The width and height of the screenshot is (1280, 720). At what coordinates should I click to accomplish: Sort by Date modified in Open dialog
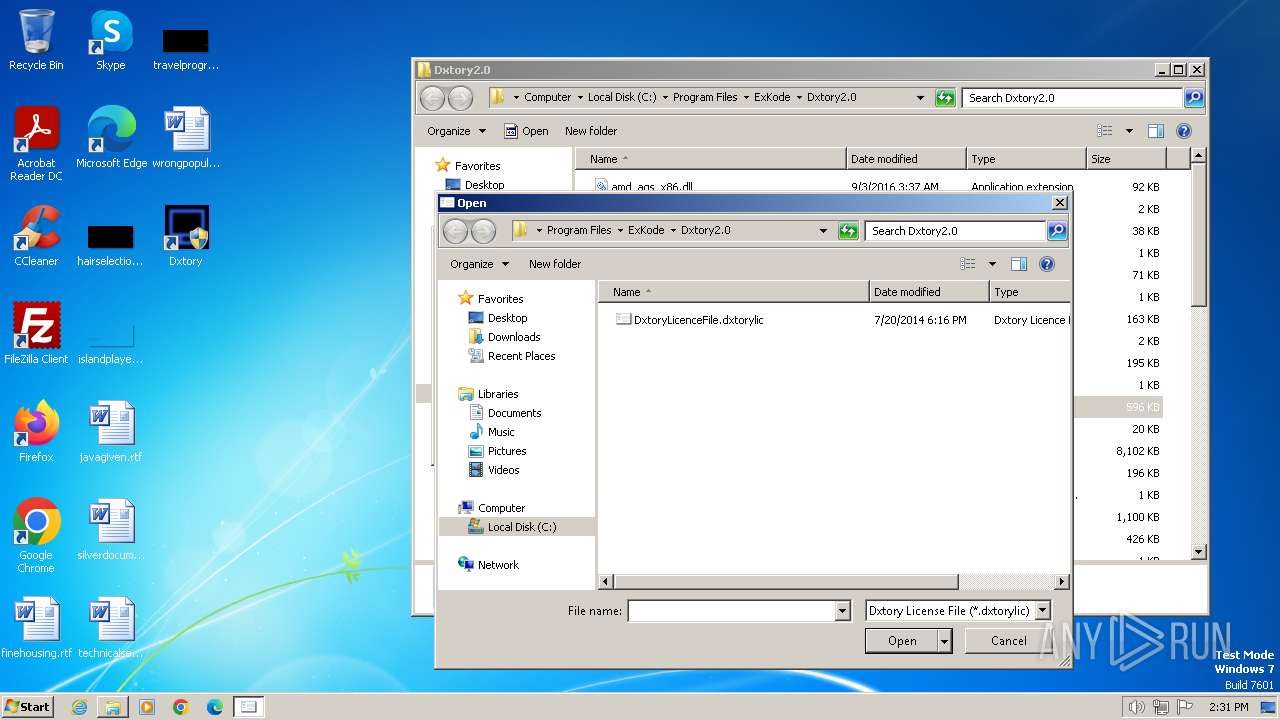pos(929,292)
